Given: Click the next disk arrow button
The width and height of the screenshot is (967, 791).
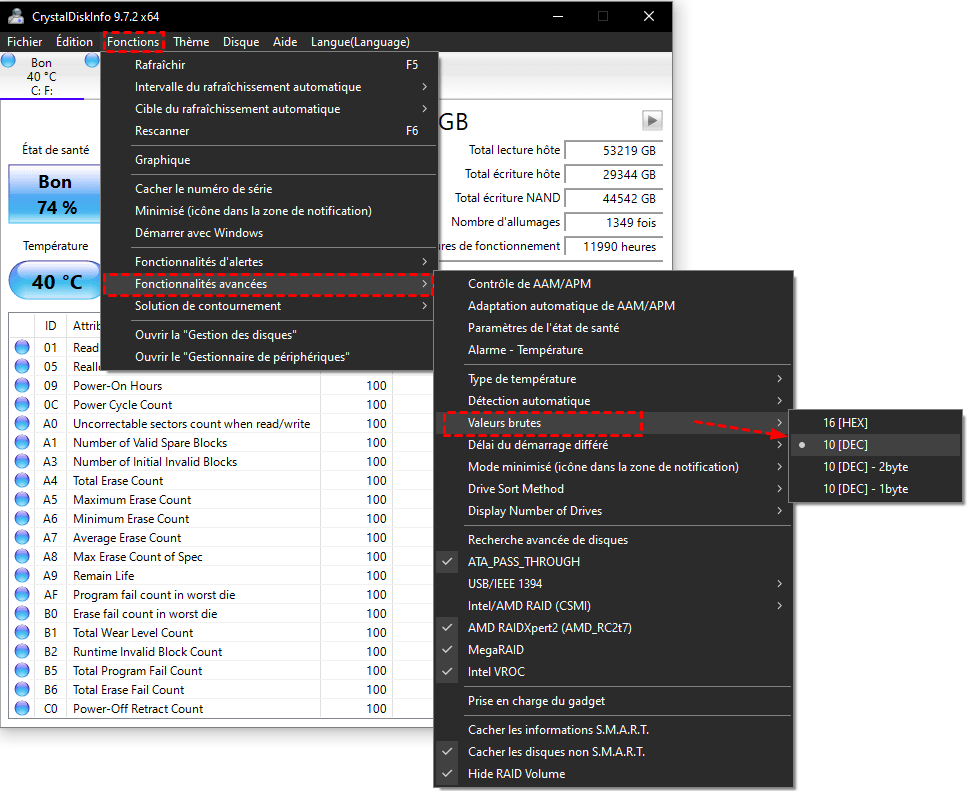Looking at the screenshot, I should pos(652,120).
